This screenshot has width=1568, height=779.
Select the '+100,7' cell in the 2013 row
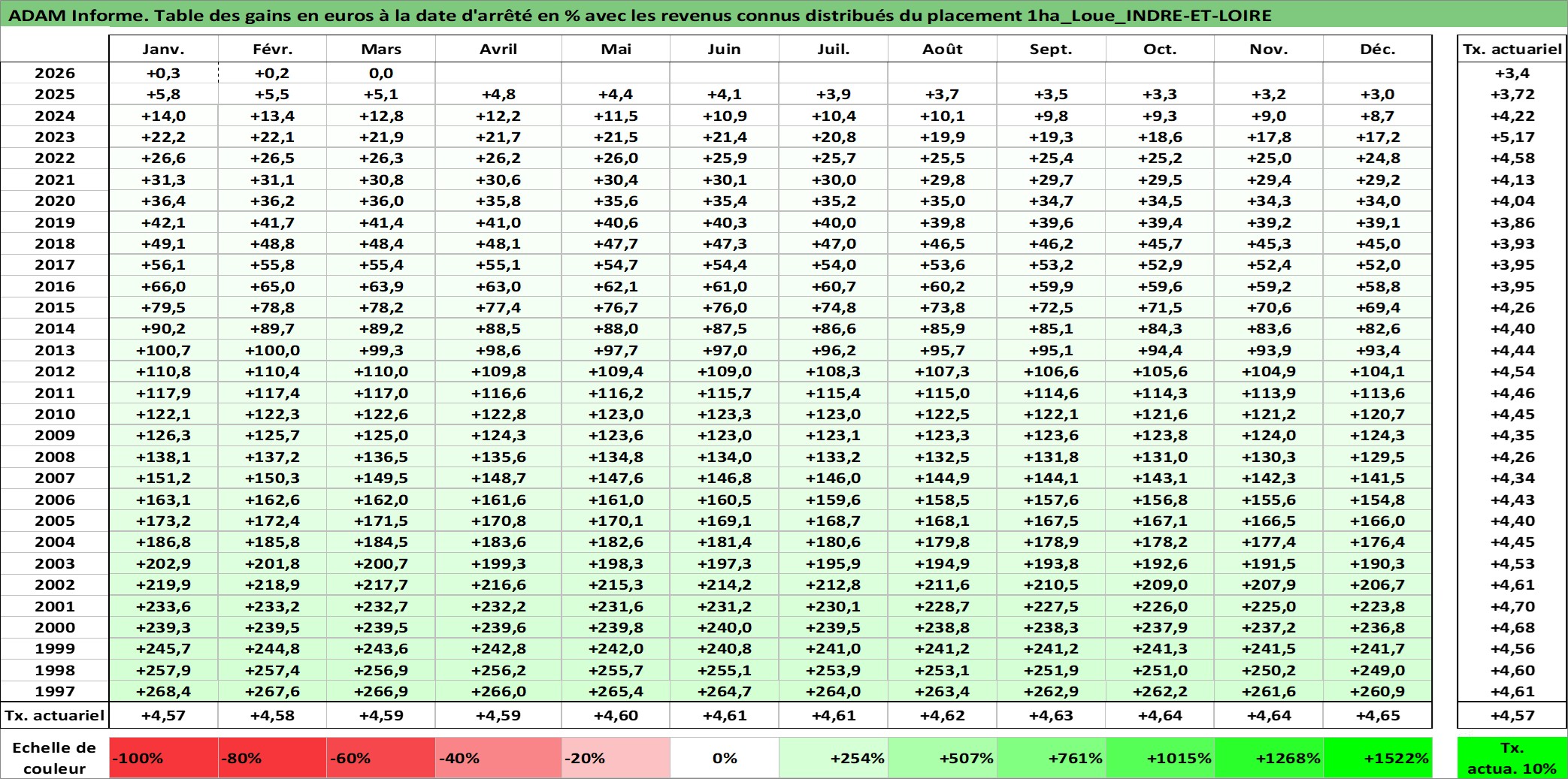point(163,350)
